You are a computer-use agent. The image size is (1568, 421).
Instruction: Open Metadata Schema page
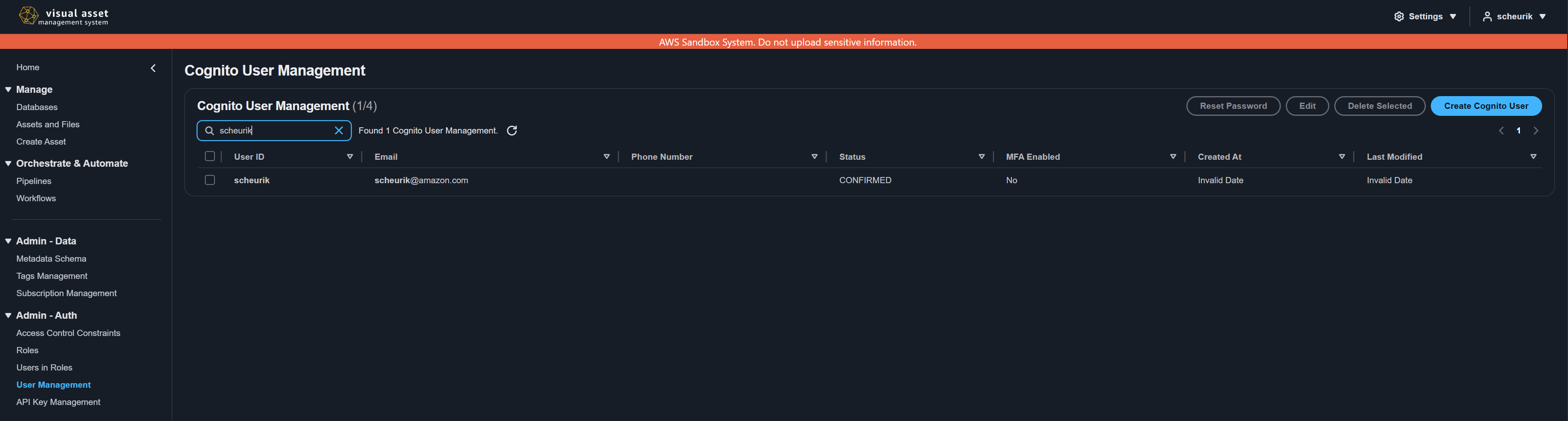[x=51, y=259]
